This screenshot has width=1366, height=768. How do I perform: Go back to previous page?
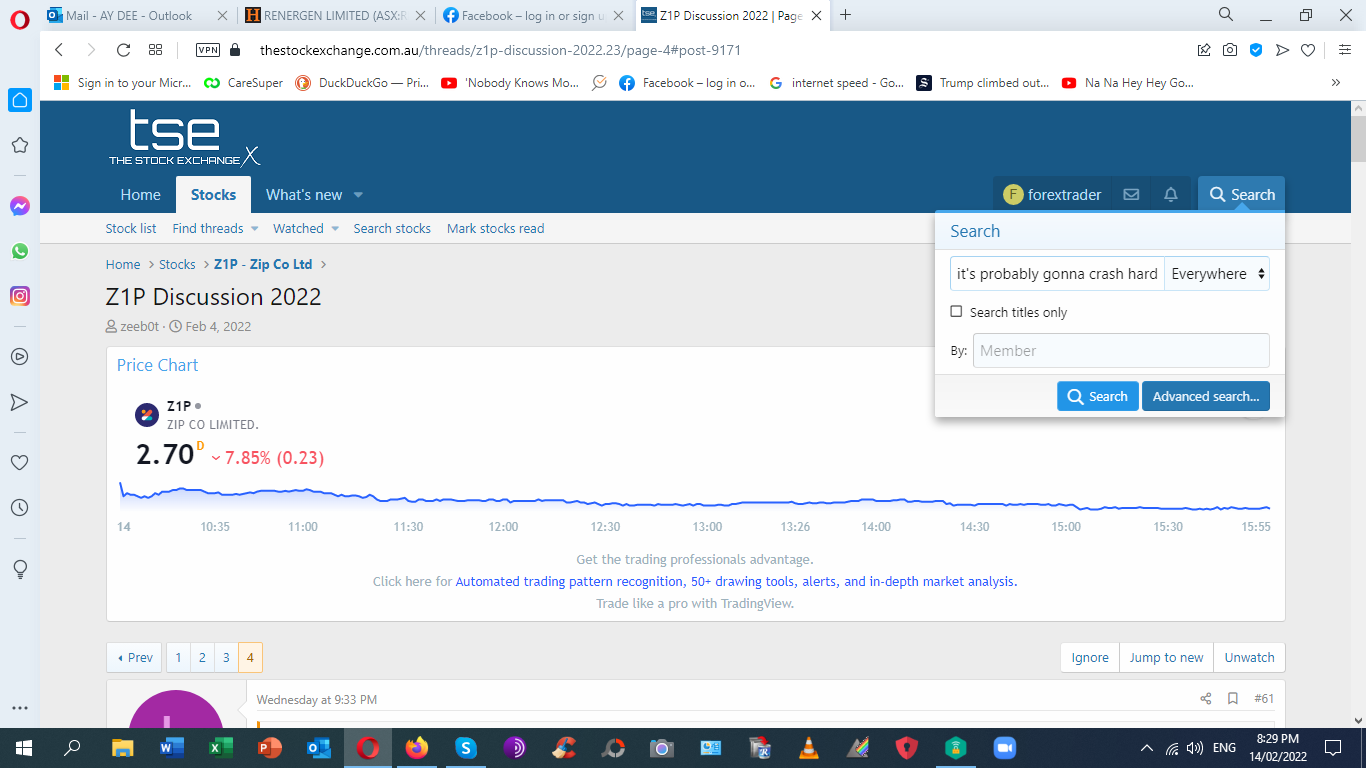pyautogui.click(x=59, y=50)
